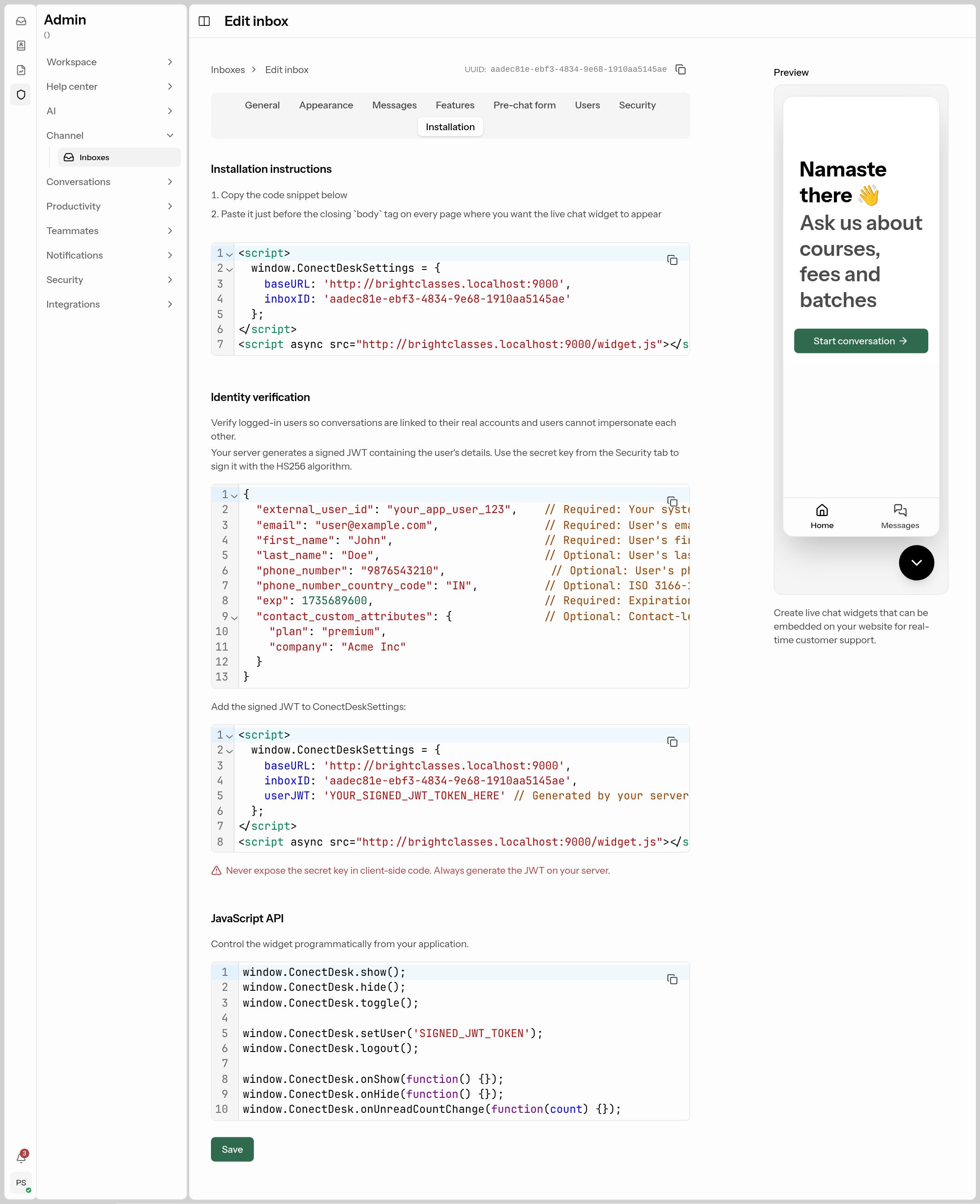Screen dimensions: 980x1204
Task: Collapse the chat widget with black chevron button
Action: [x=916, y=562]
